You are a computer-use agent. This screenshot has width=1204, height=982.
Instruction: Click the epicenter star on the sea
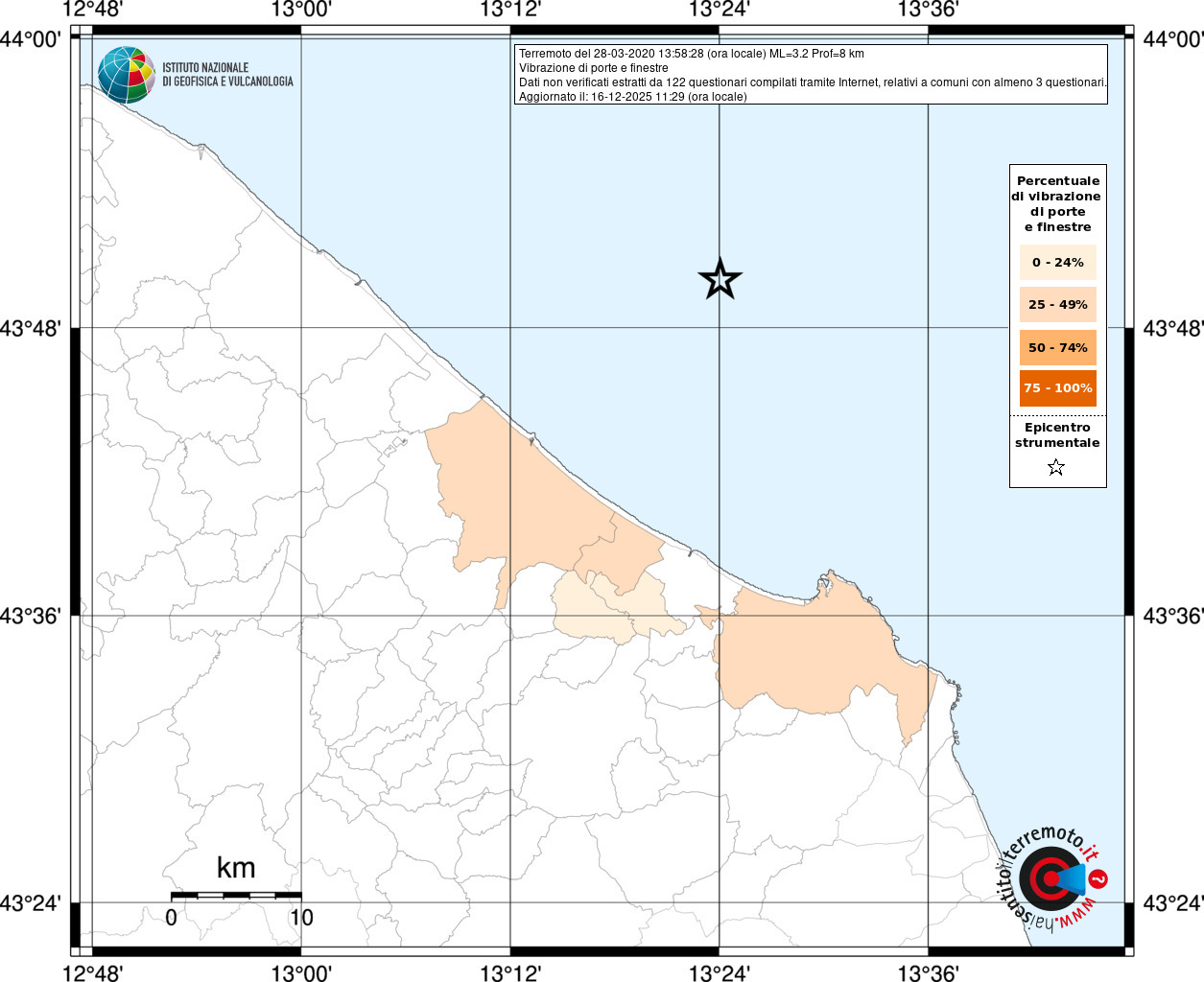pos(720,279)
